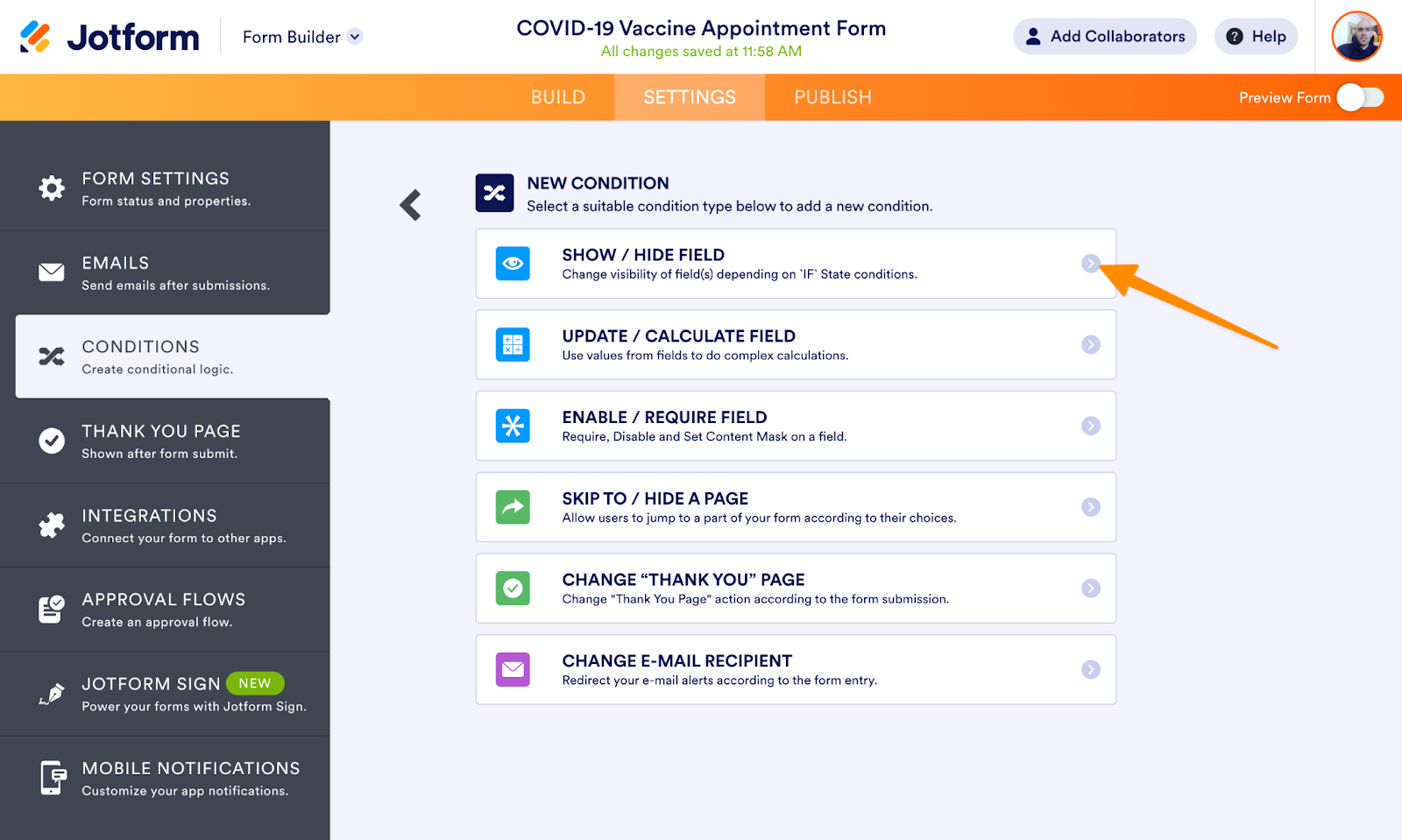Open the Help button
Image resolution: width=1402 pixels, height=840 pixels.
point(1256,37)
